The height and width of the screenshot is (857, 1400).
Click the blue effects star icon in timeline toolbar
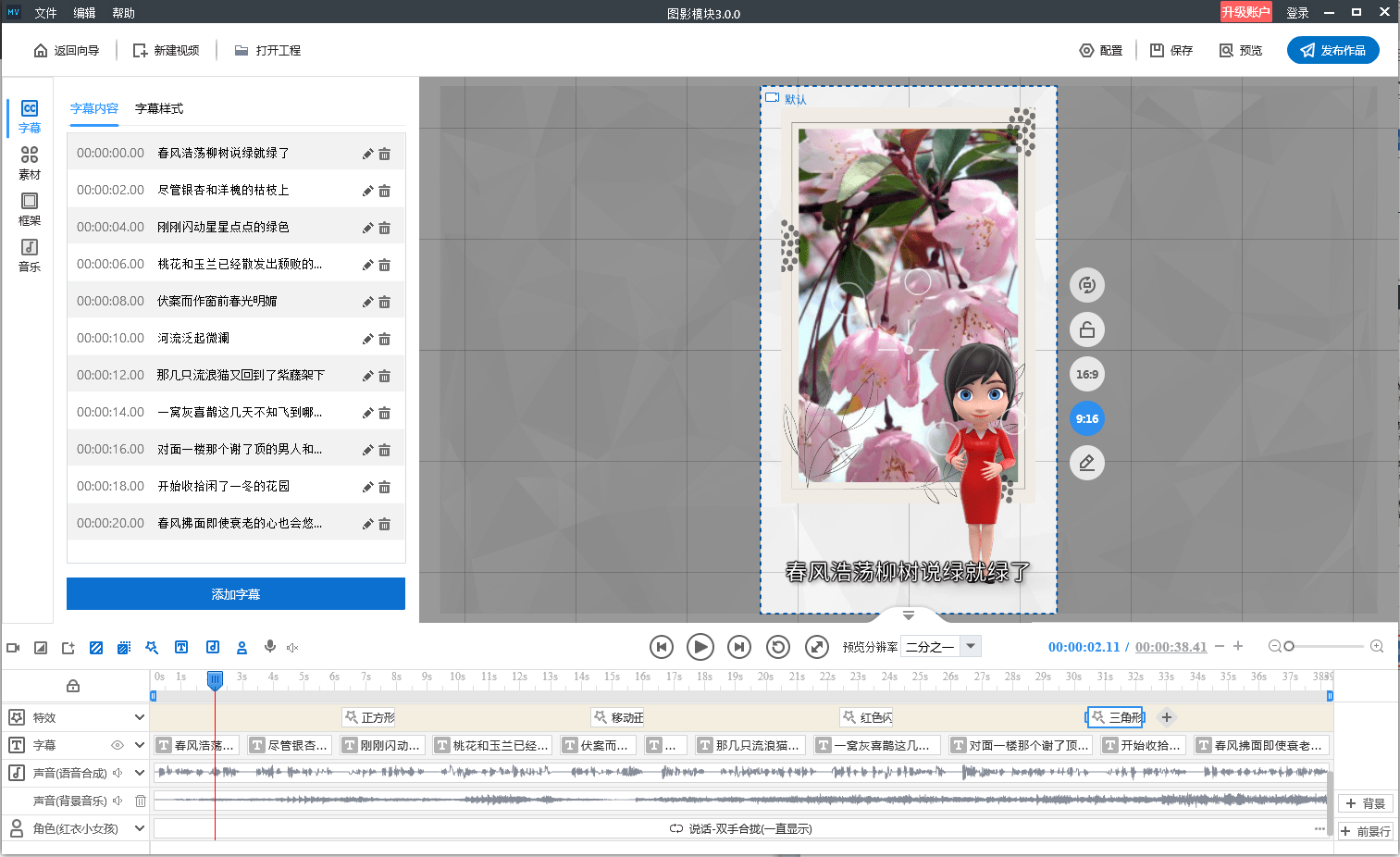(x=152, y=648)
